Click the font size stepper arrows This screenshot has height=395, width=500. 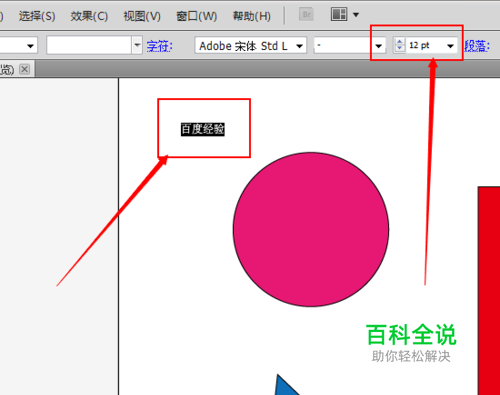tap(399, 45)
